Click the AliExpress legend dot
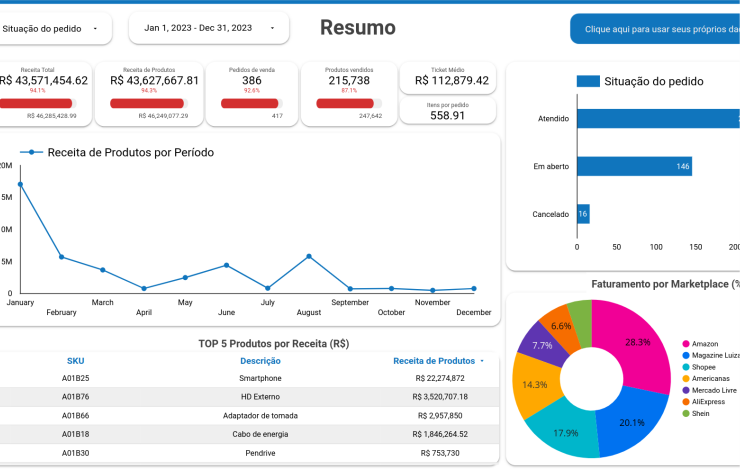Viewport: 740px width, 470px height. [x=685, y=401]
